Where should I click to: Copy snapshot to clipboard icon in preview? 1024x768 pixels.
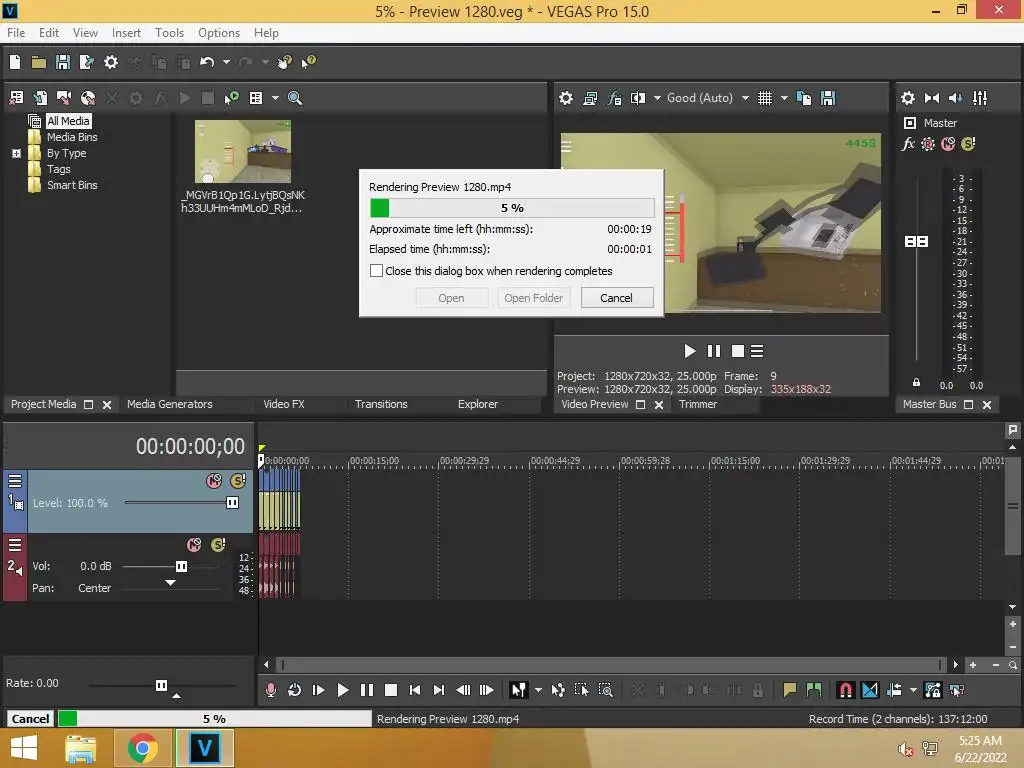pos(804,98)
